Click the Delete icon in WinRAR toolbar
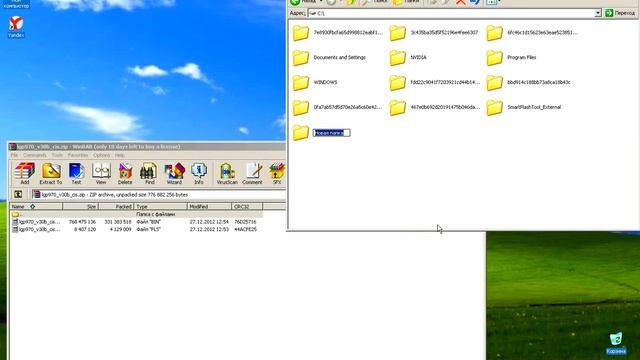The image size is (640, 360). point(125,173)
